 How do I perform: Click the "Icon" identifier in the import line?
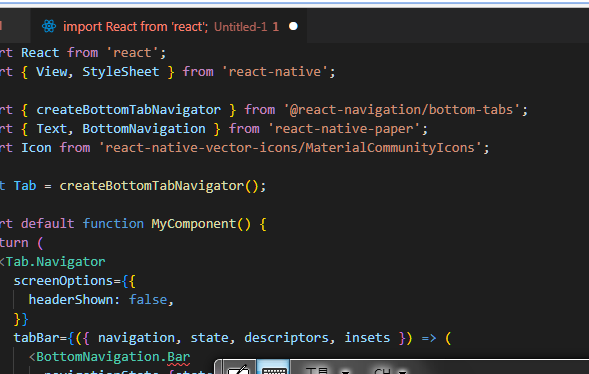(x=36, y=148)
